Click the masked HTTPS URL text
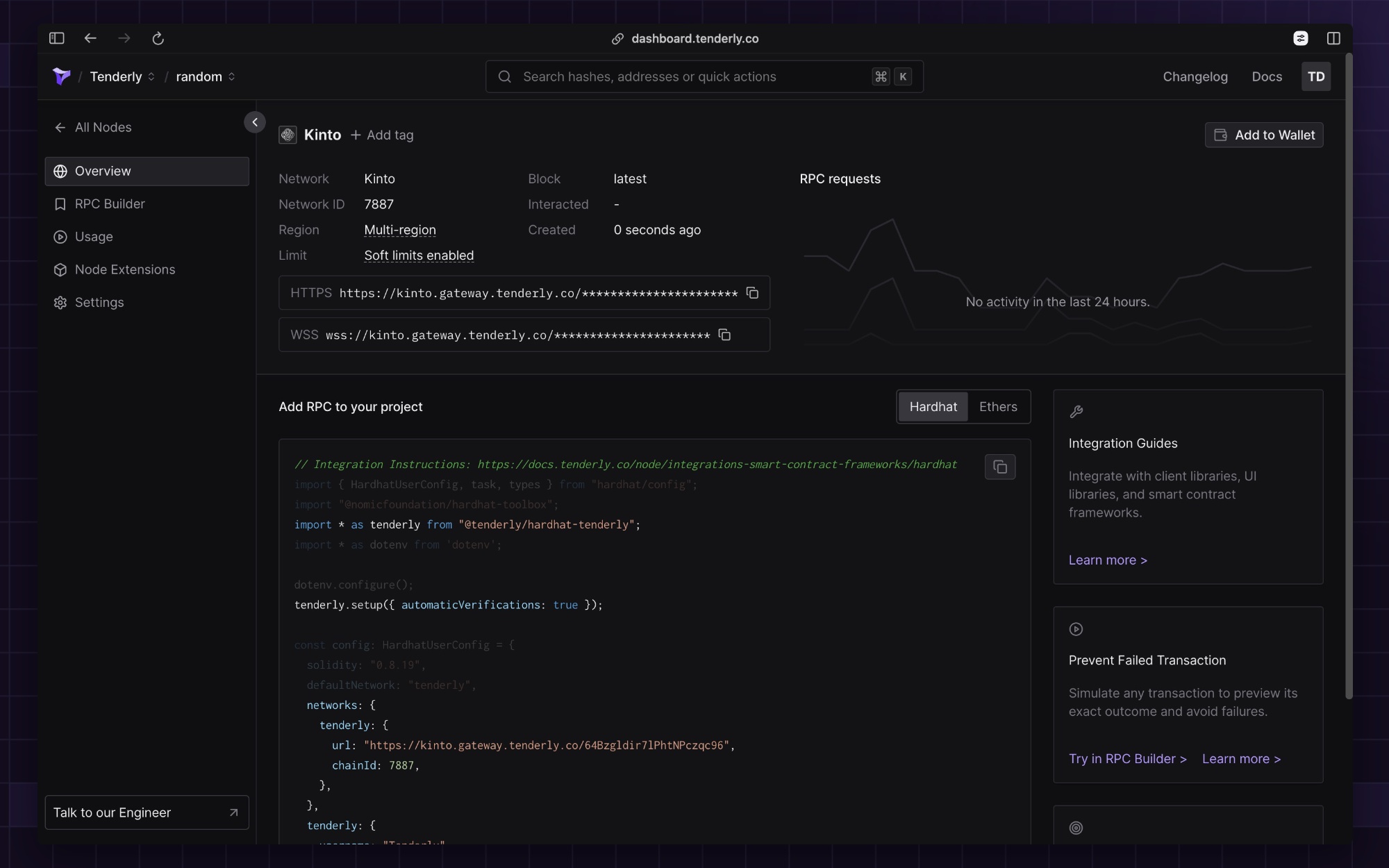The height and width of the screenshot is (868, 1389). pos(538,293)
